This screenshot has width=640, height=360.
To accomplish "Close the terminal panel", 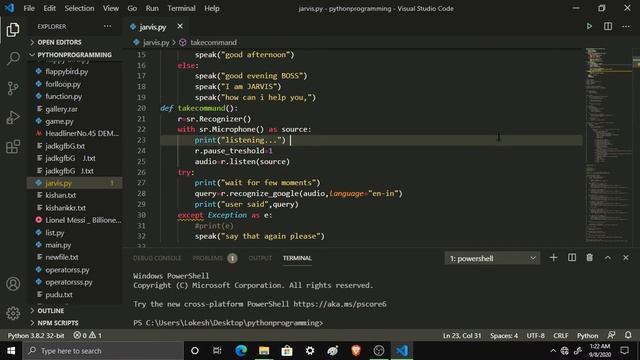I will [626, 258].
